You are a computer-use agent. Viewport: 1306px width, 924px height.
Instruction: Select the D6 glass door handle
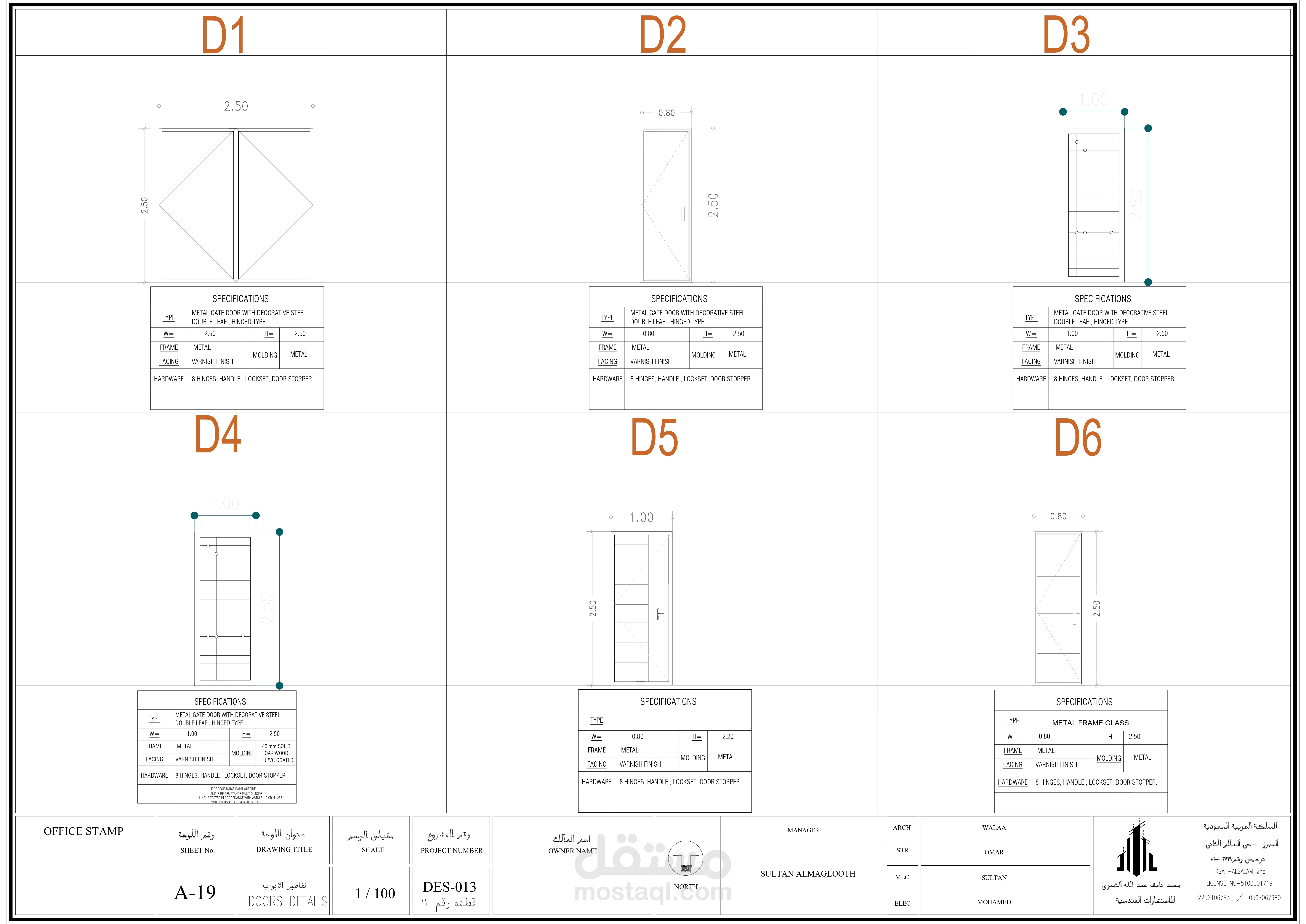1074,617
